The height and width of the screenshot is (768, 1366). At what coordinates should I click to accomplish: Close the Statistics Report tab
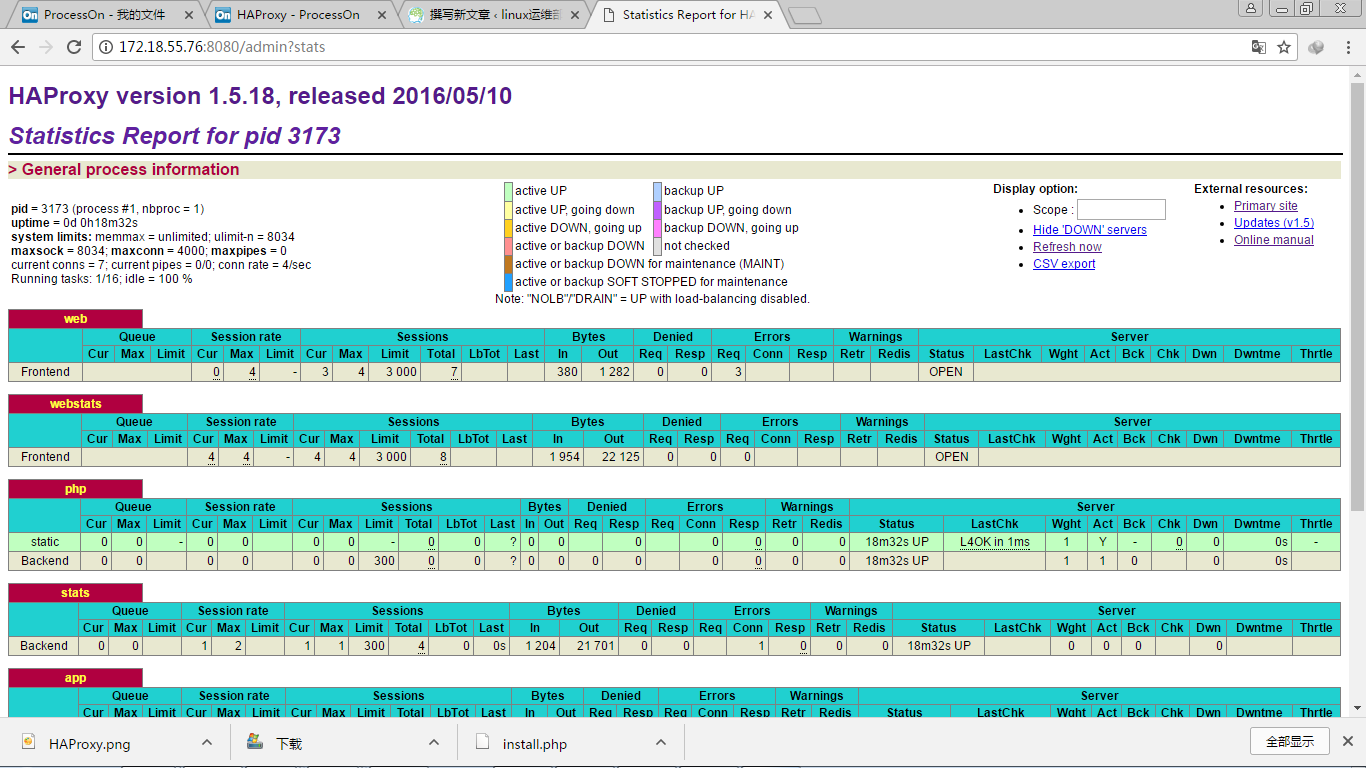(x=766, y=15)
